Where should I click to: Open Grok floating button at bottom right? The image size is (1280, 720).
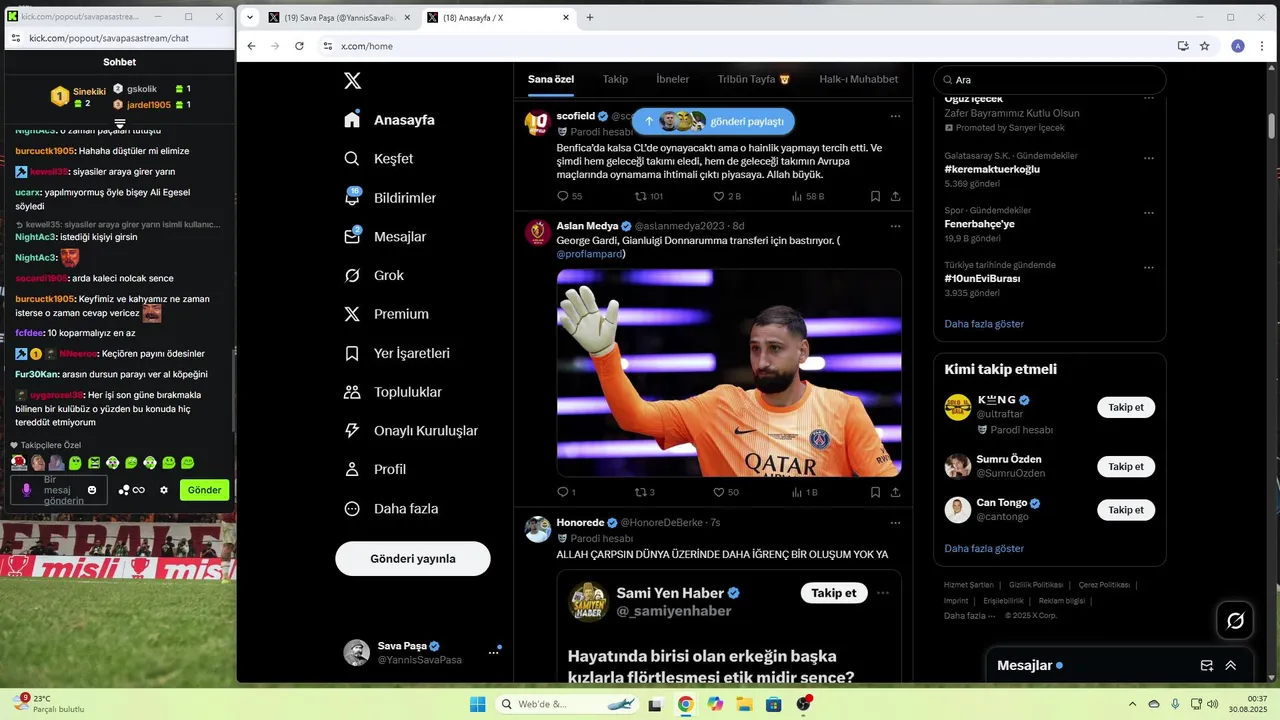[1235, 621]
